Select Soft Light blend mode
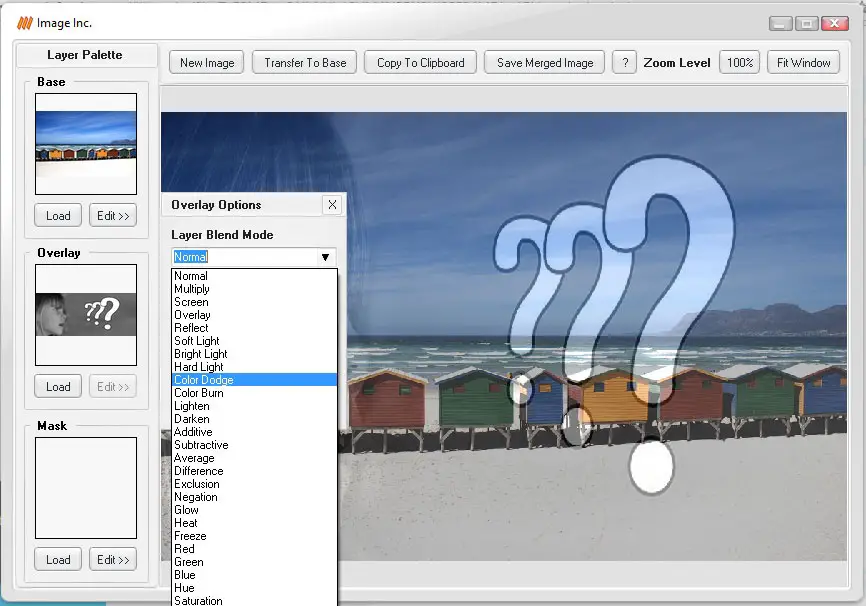866x606 pixels. (254, 341)
